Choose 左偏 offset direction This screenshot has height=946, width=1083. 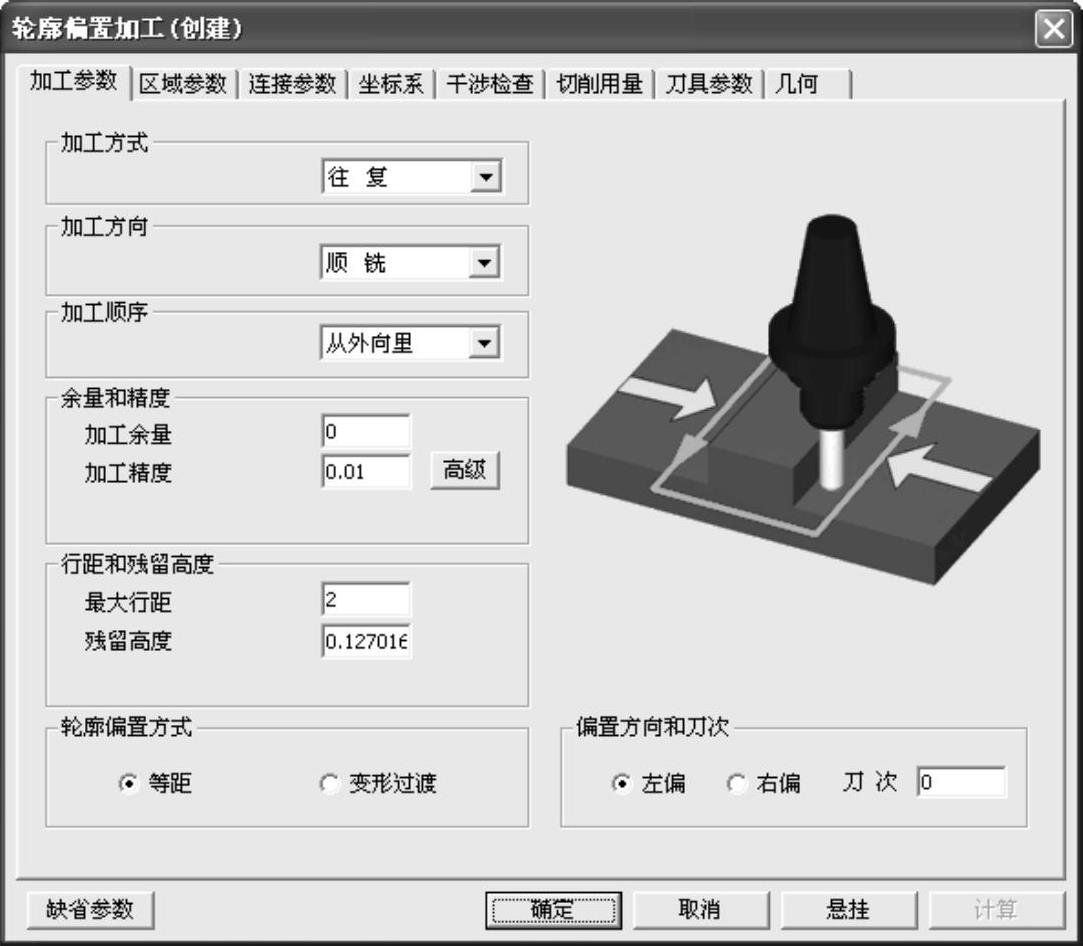[619, 784]
